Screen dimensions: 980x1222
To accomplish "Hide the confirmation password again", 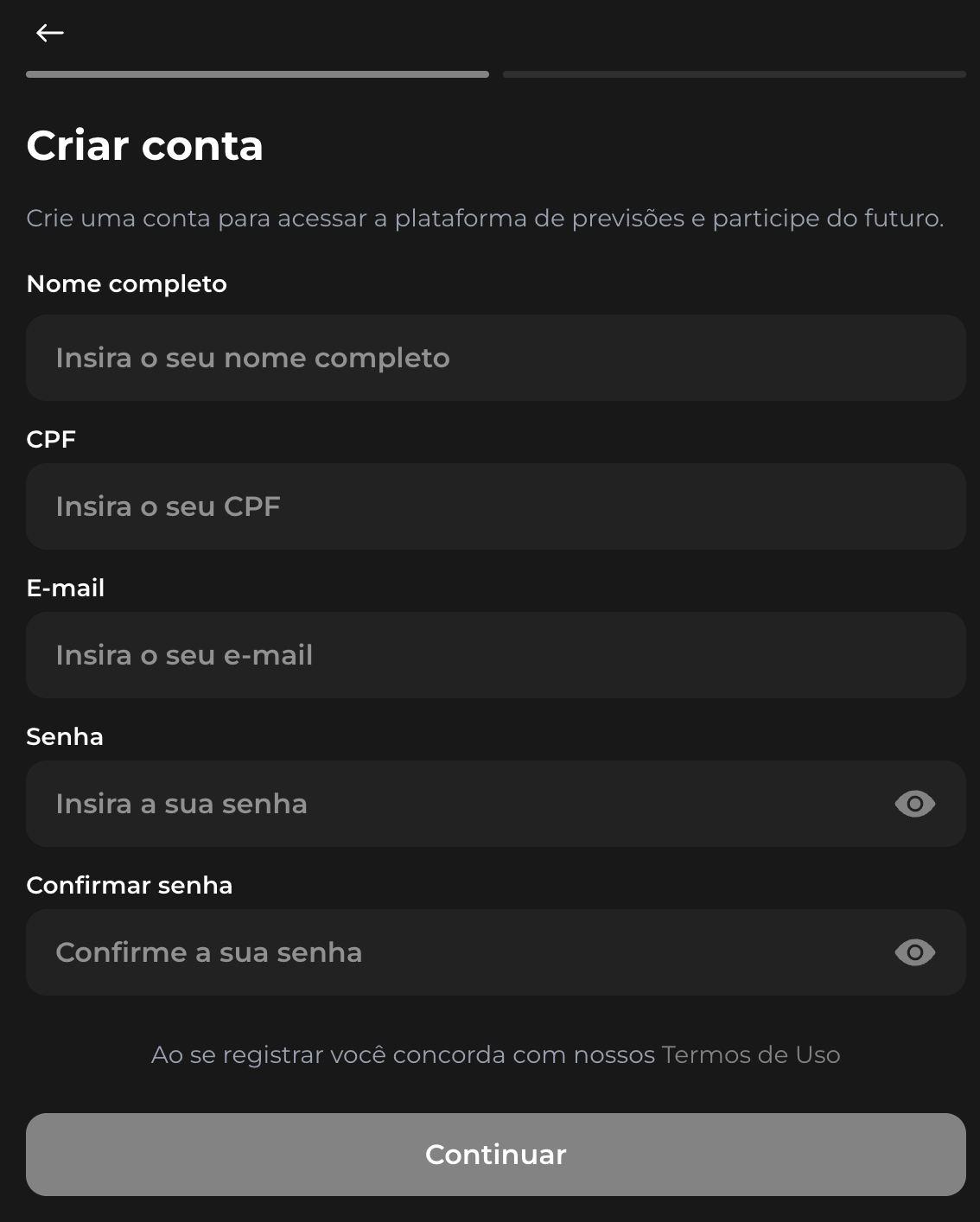I will tap(913, 952).
